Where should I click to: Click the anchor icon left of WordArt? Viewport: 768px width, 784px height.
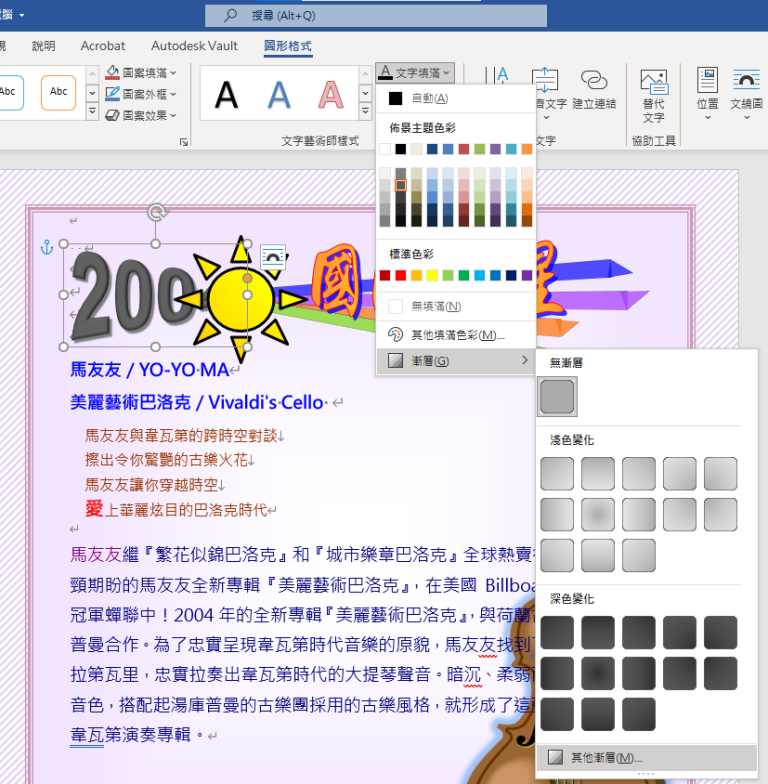click(x=46, y=247)
